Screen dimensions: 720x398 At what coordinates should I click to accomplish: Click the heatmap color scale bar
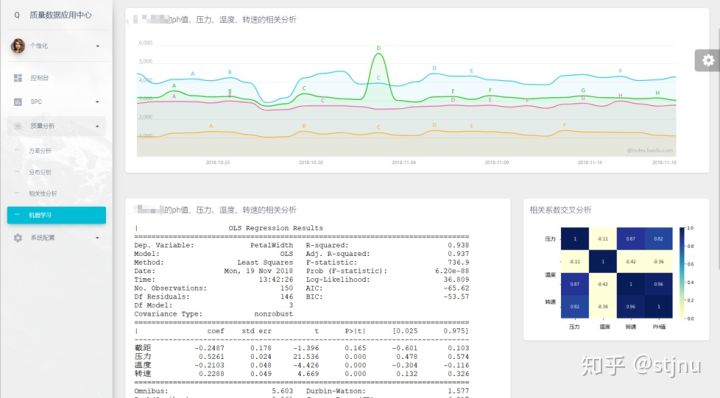click(x=682, y=273)
